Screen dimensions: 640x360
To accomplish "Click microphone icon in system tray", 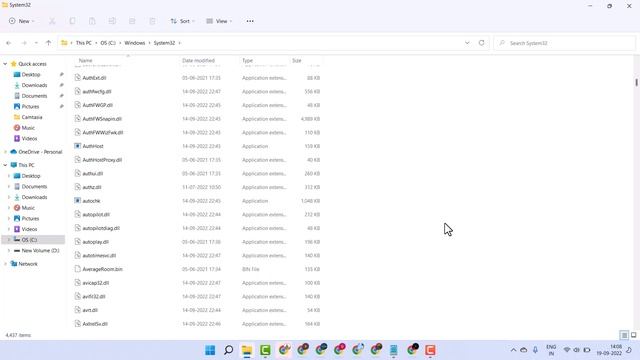I will [535, 350].
